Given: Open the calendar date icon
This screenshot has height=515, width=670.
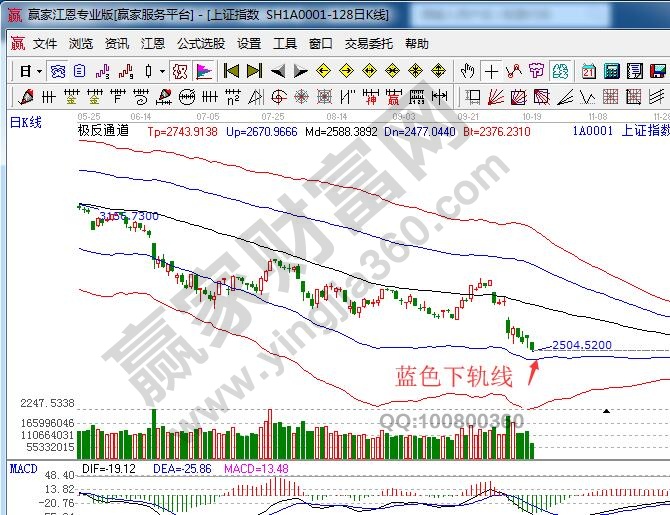Looking at the screenshot, I should point(587,71).
